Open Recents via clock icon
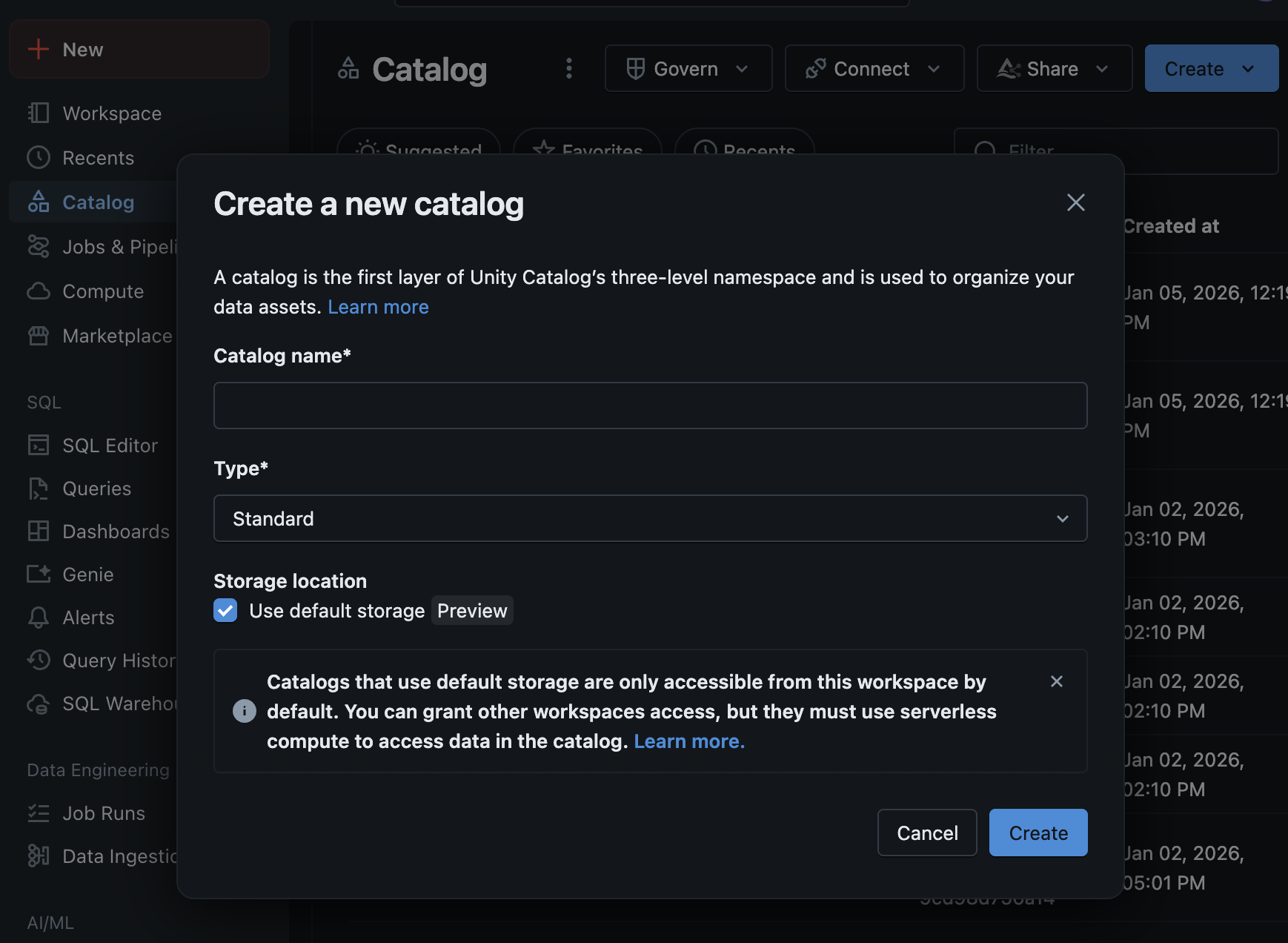The height and width of the screenshot is (943, 1288). pos(39,157)
